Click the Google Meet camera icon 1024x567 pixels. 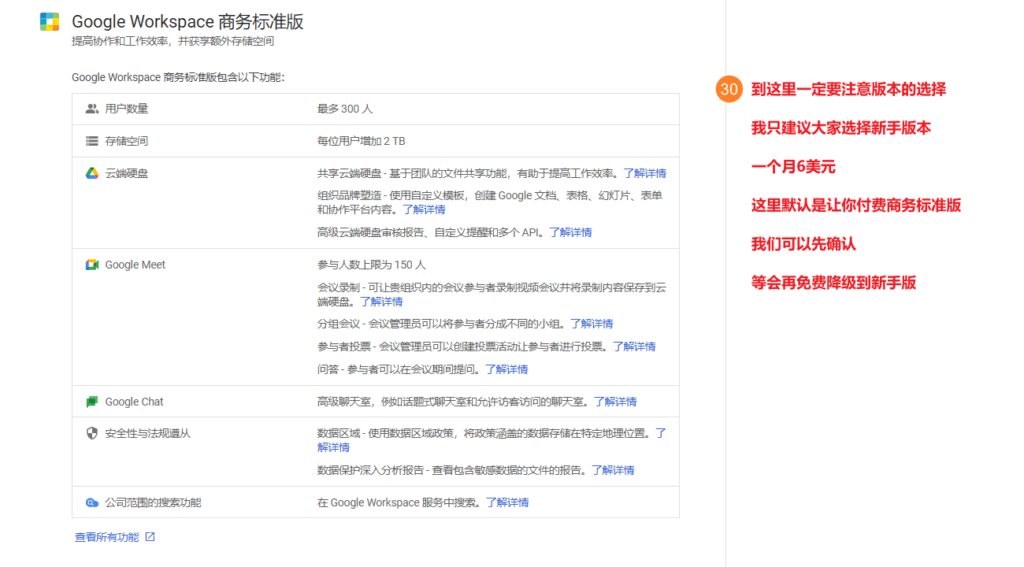[92, 265]
